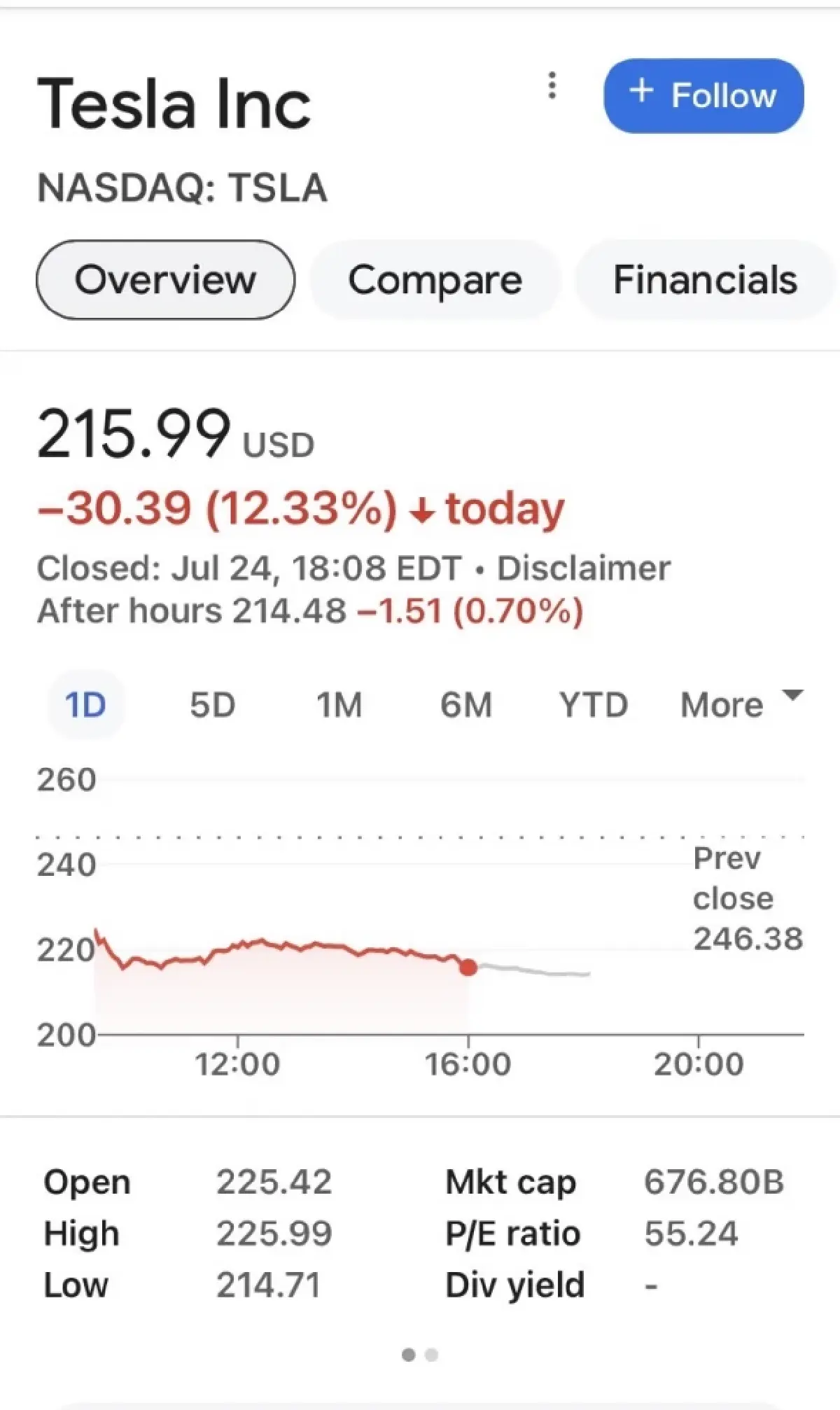Click the plus icon in Follow button
The image size is (840, 1410).
[x=641, y=91]
